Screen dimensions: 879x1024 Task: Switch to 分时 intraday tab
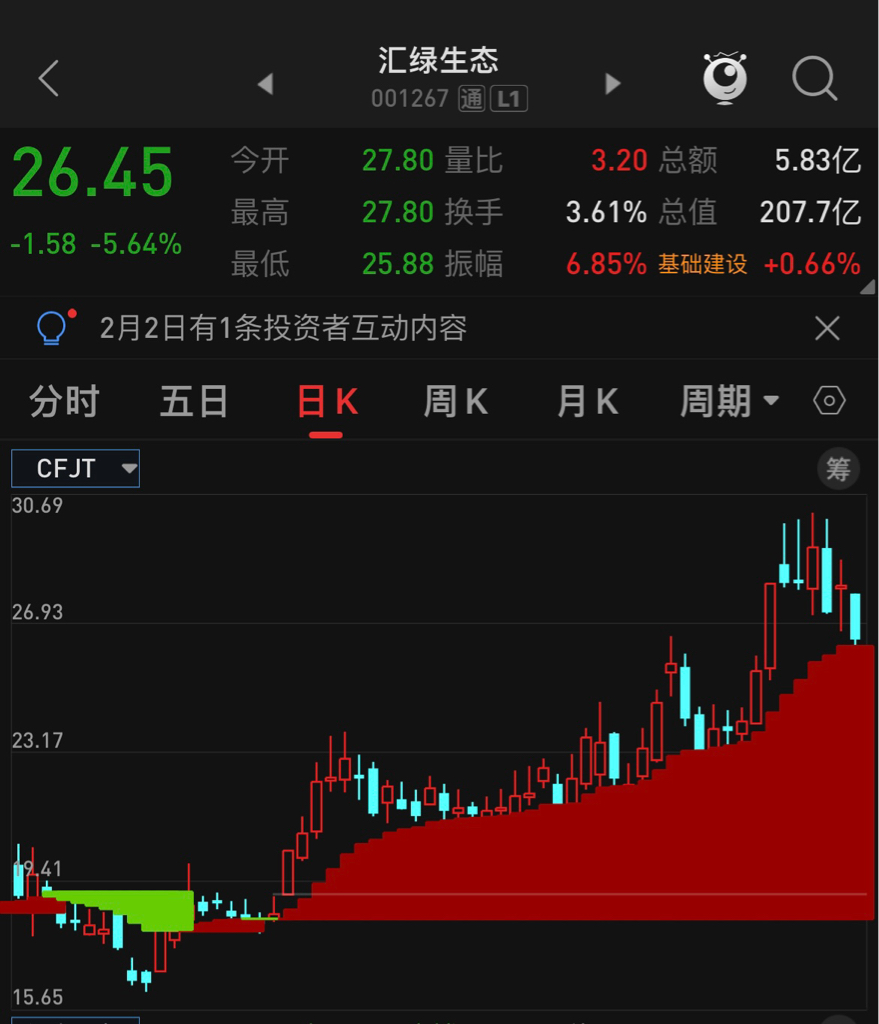[x=65, y=400]
